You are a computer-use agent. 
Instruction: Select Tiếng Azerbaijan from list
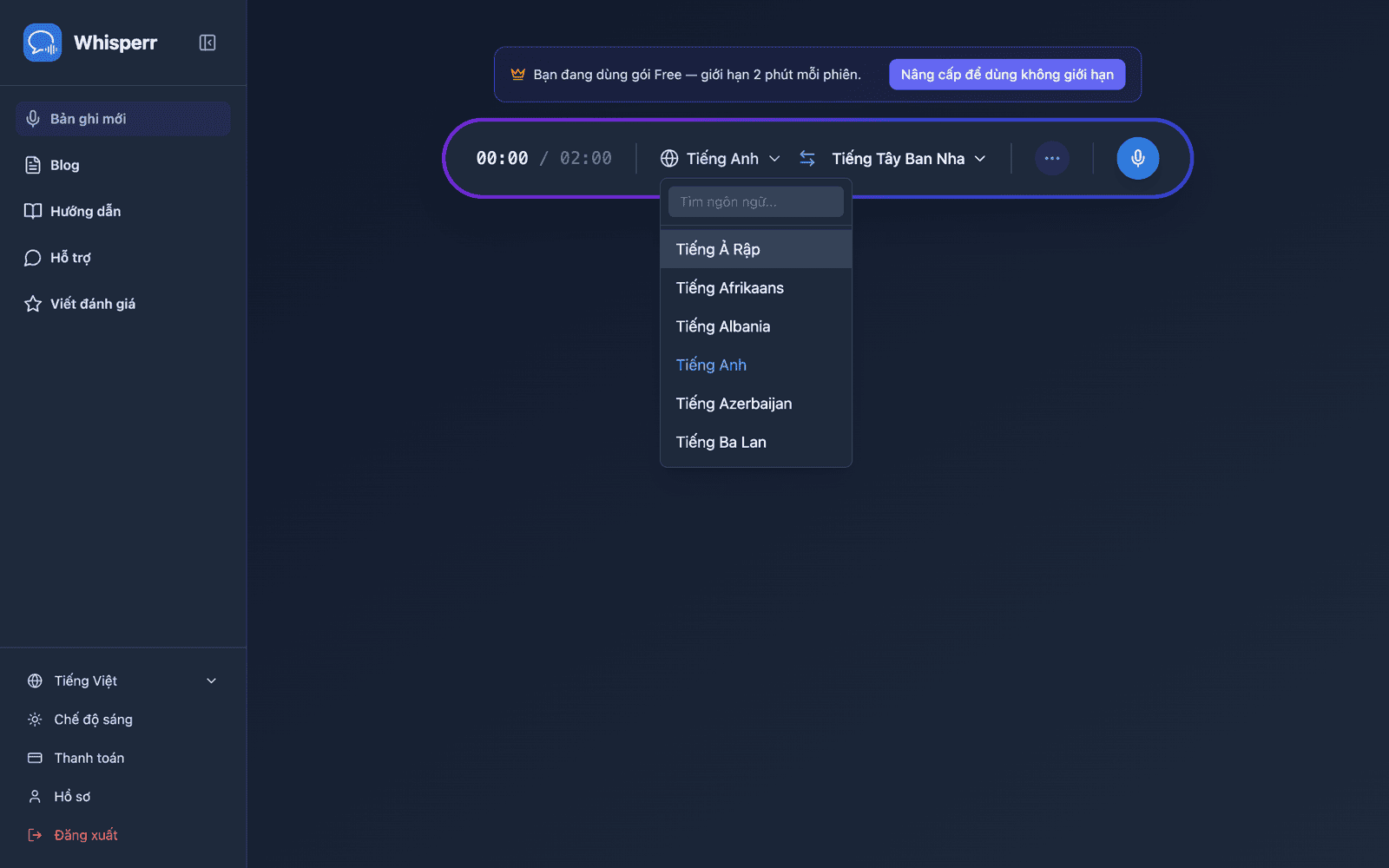(x=756, y=404)
